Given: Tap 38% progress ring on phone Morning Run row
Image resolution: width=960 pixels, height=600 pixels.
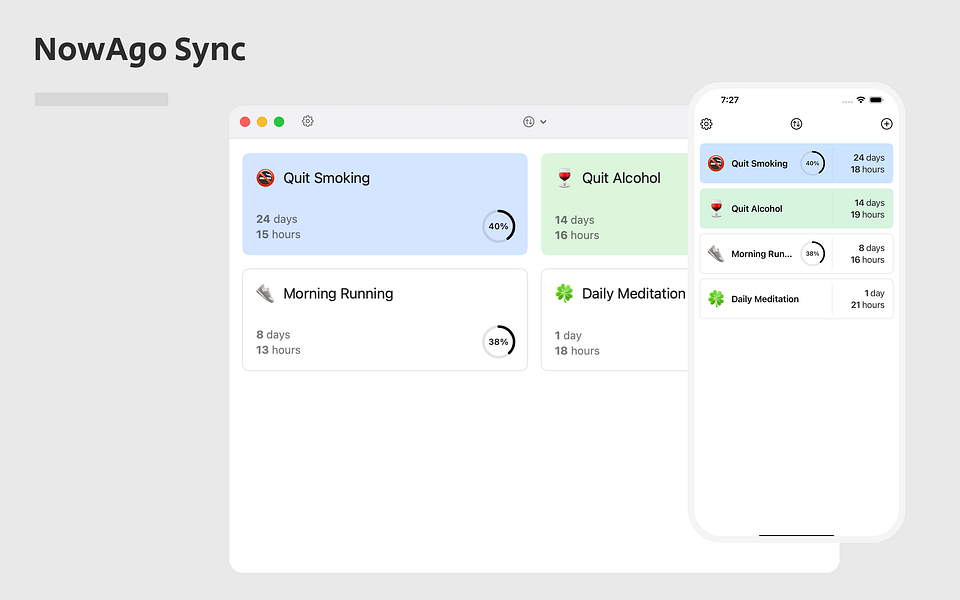Looking at the screenshot, I should tap(812, 253).
